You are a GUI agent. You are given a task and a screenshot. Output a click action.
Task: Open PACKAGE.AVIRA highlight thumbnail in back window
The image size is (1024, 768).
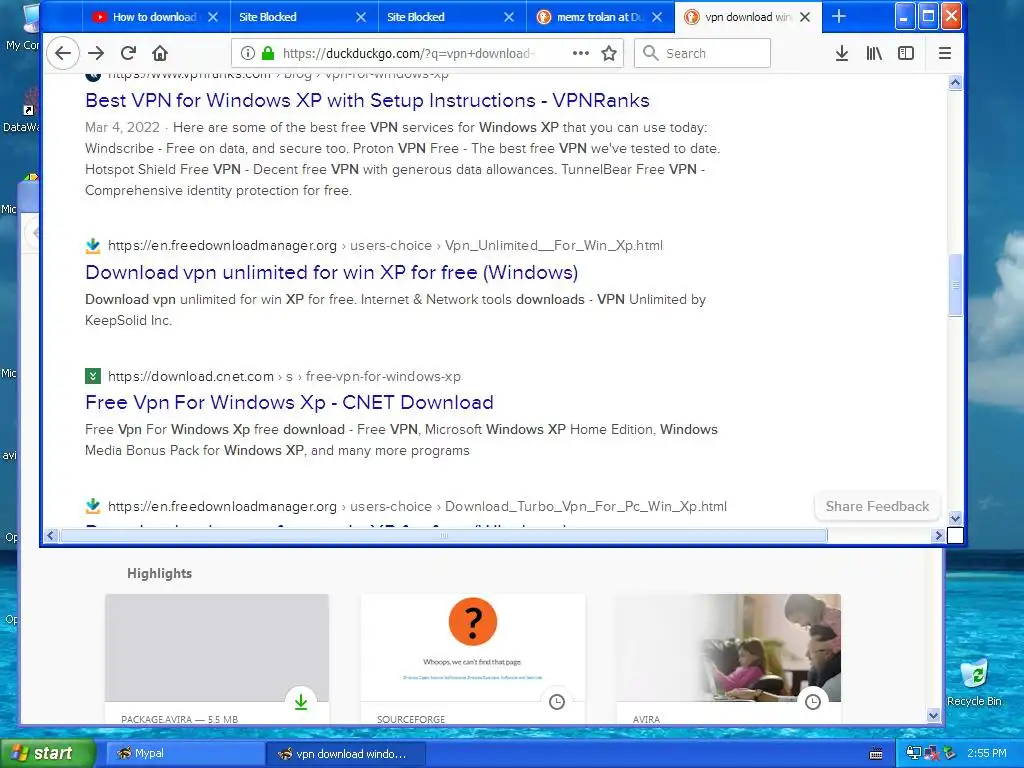[x=217, y=648]
